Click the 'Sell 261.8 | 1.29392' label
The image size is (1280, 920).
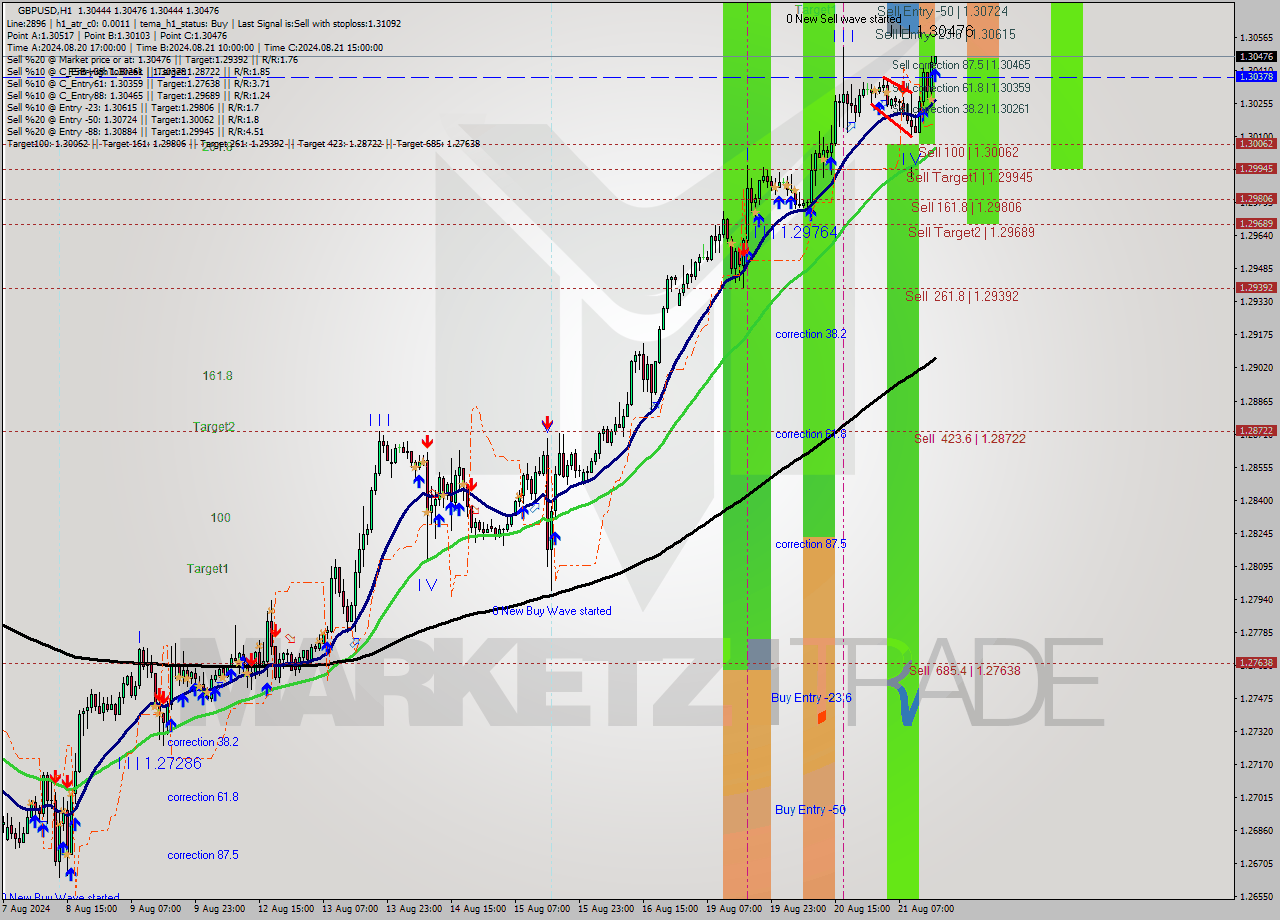click(x=961, y=296)
